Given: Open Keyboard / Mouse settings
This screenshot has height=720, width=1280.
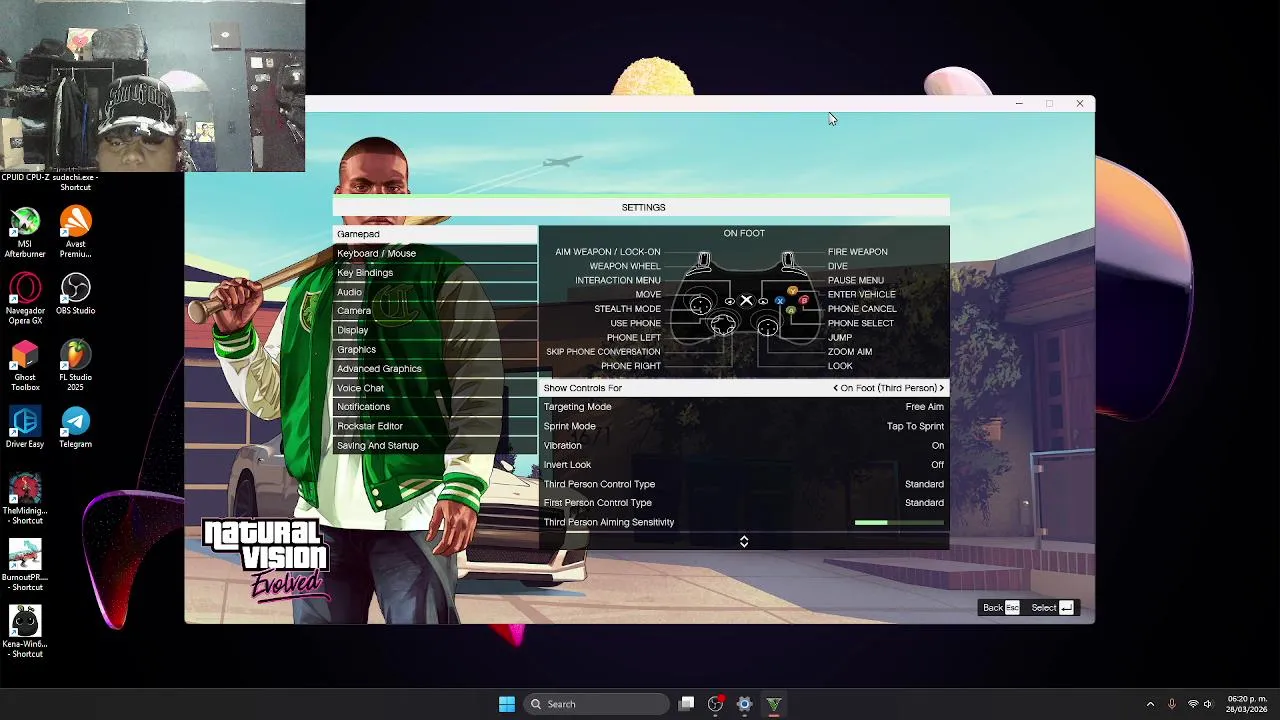Looking at the screenshot, I should (435, 253).
